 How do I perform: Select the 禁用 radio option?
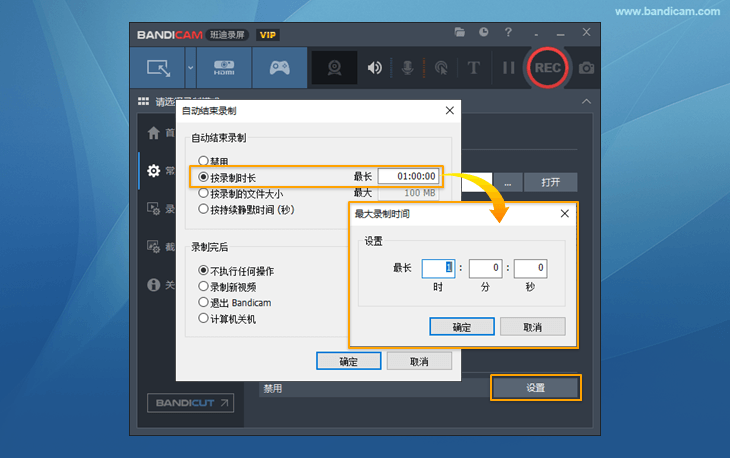pos(213,161)
